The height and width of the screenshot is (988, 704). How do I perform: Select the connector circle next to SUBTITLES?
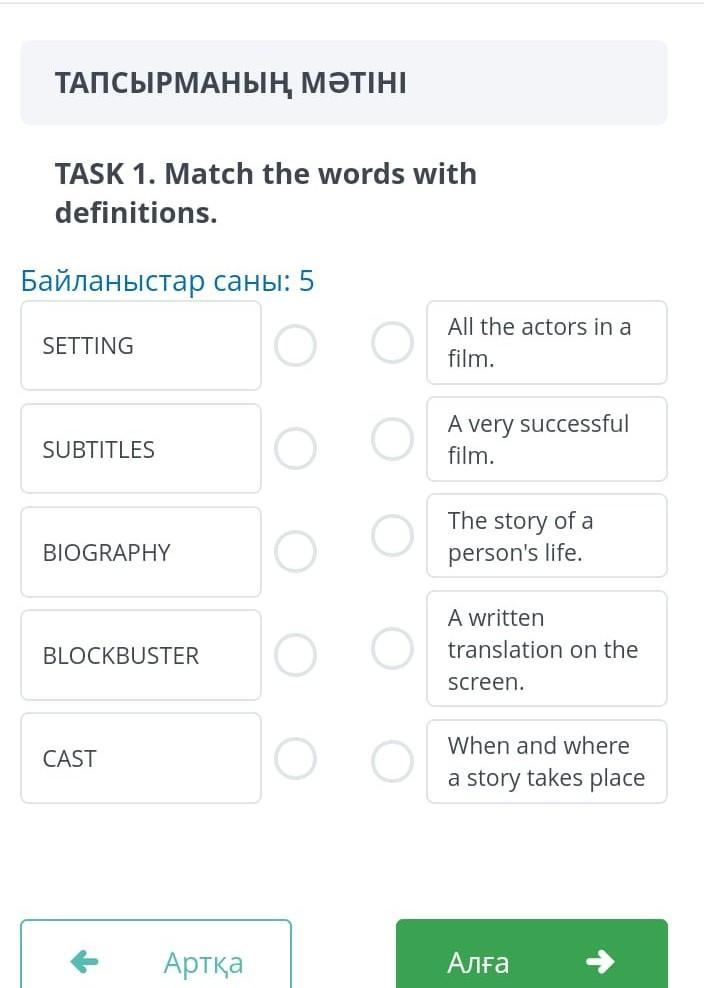click(x=295, y=449)
